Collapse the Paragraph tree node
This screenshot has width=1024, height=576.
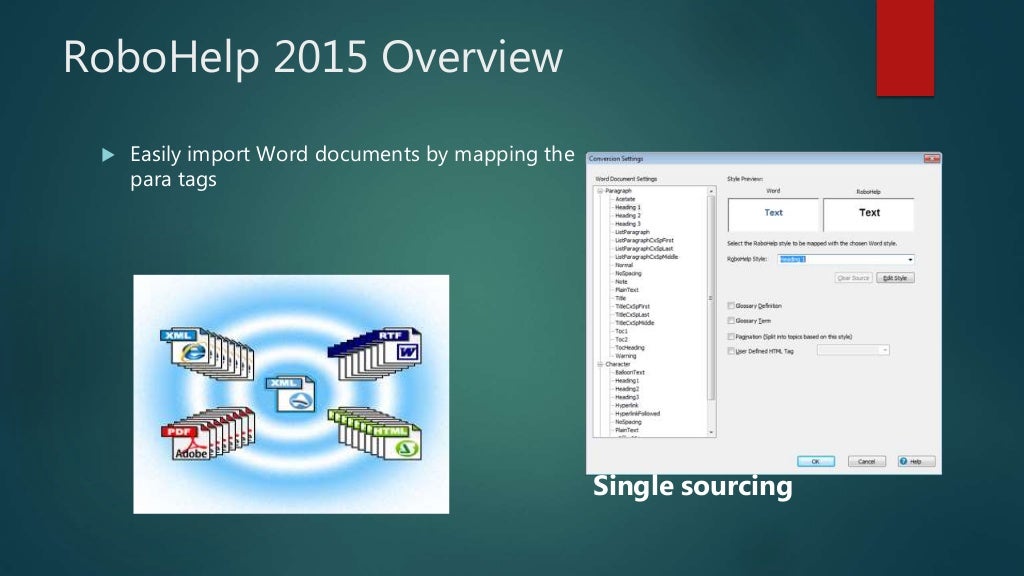click(x=600, y=191)
